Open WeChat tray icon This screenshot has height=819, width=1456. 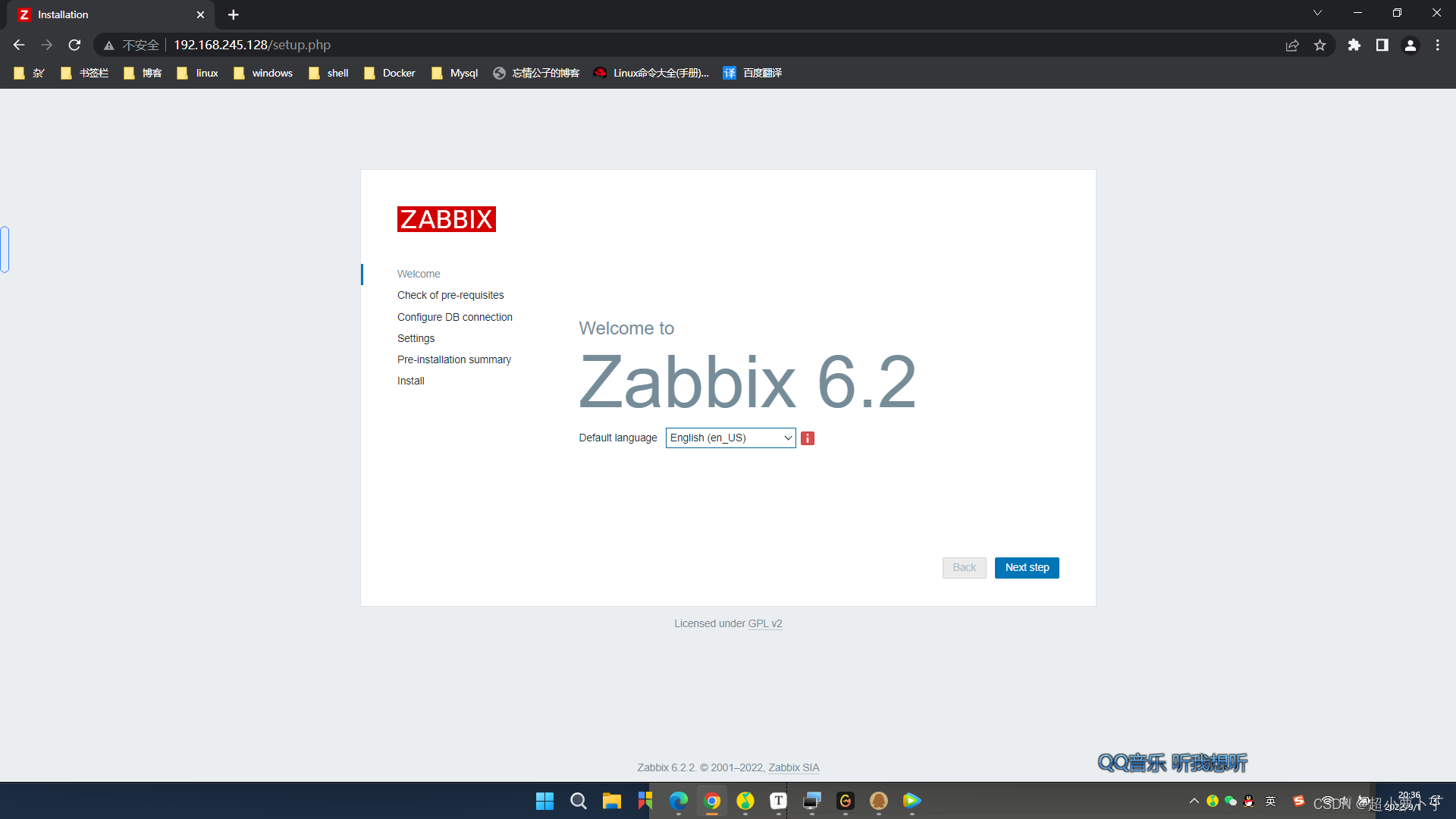[x=1231, y=801]
